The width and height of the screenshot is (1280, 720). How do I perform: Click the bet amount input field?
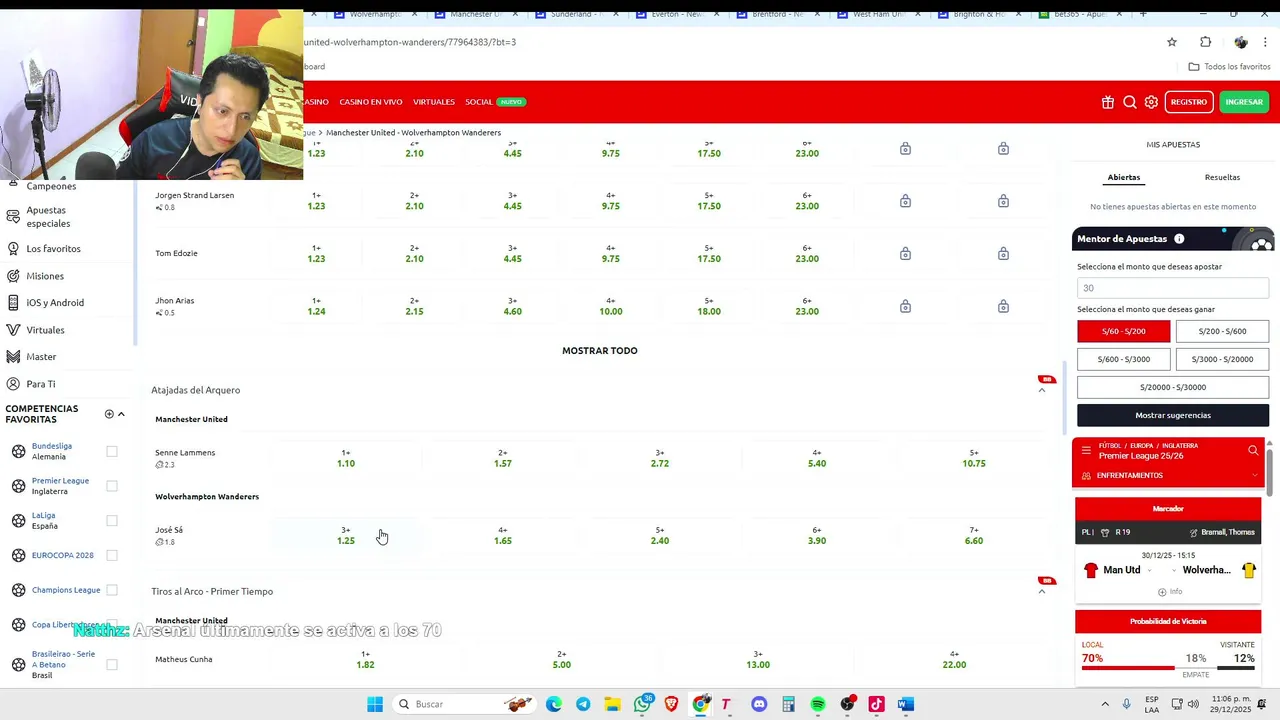[x=1173, y=288]
